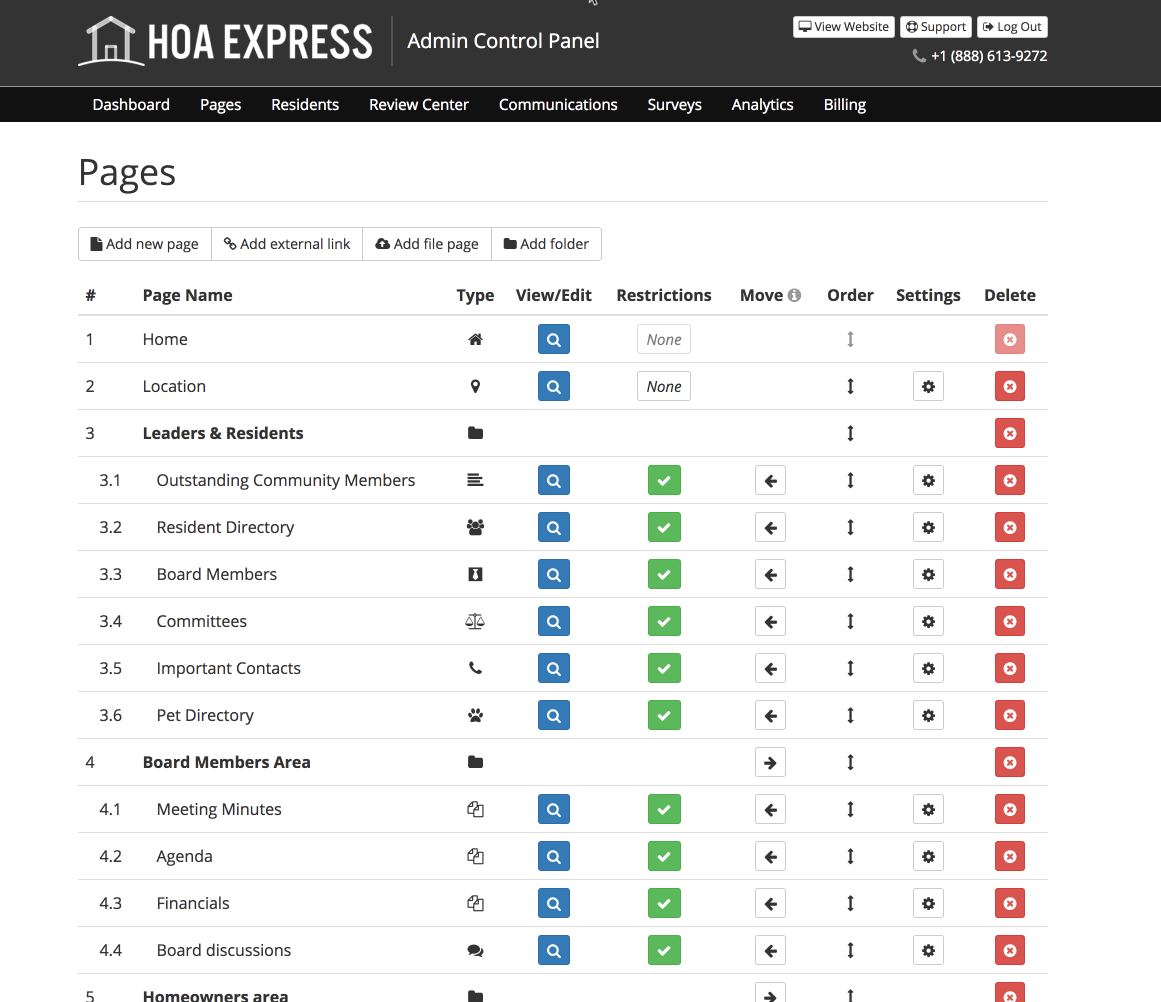Screen dimensions: 1161x1002
Task: Open settings gear for Agenda
Action: (928, 856)
